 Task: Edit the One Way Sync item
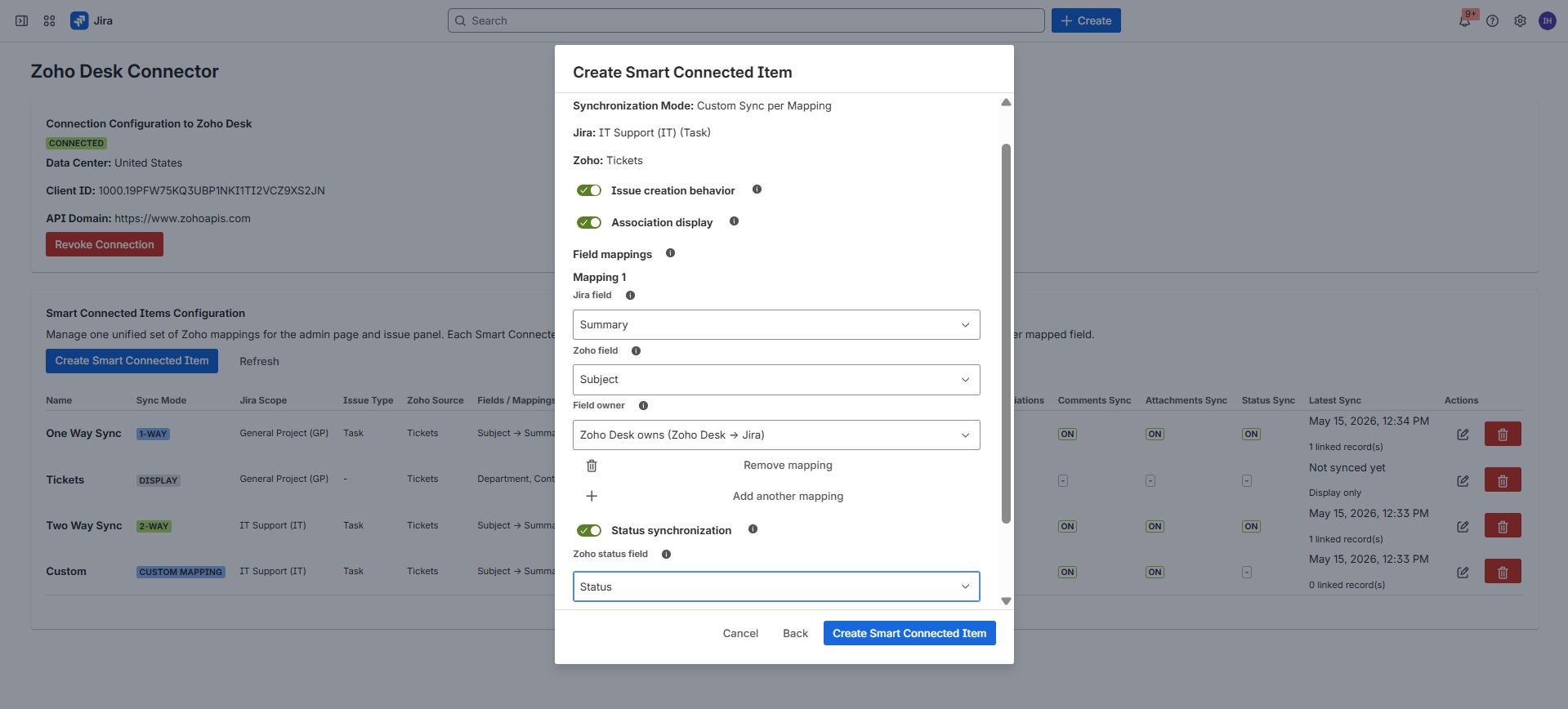1463,435
